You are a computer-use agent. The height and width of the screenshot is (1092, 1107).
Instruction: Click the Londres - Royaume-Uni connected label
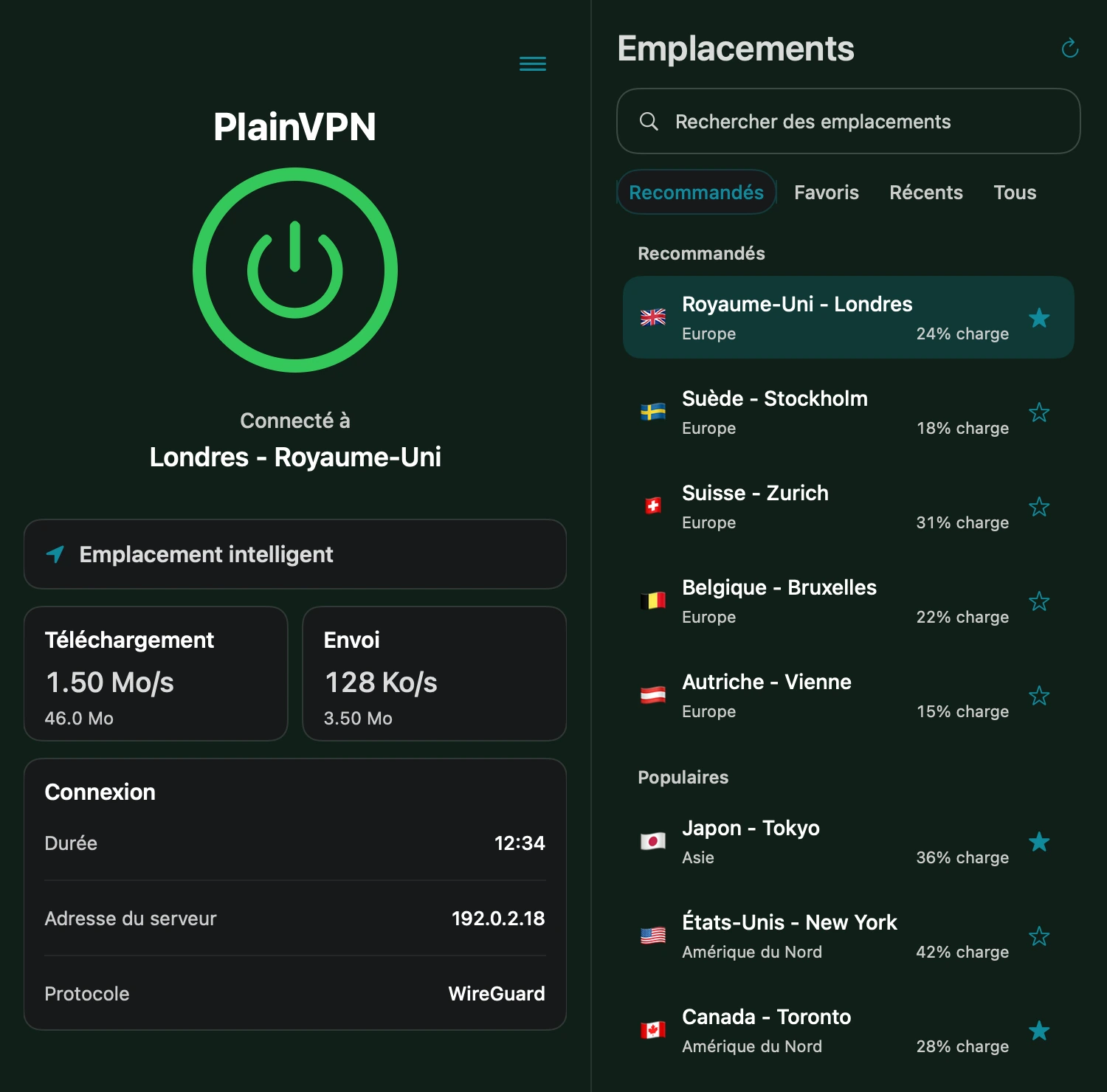[x=295, y=457]
